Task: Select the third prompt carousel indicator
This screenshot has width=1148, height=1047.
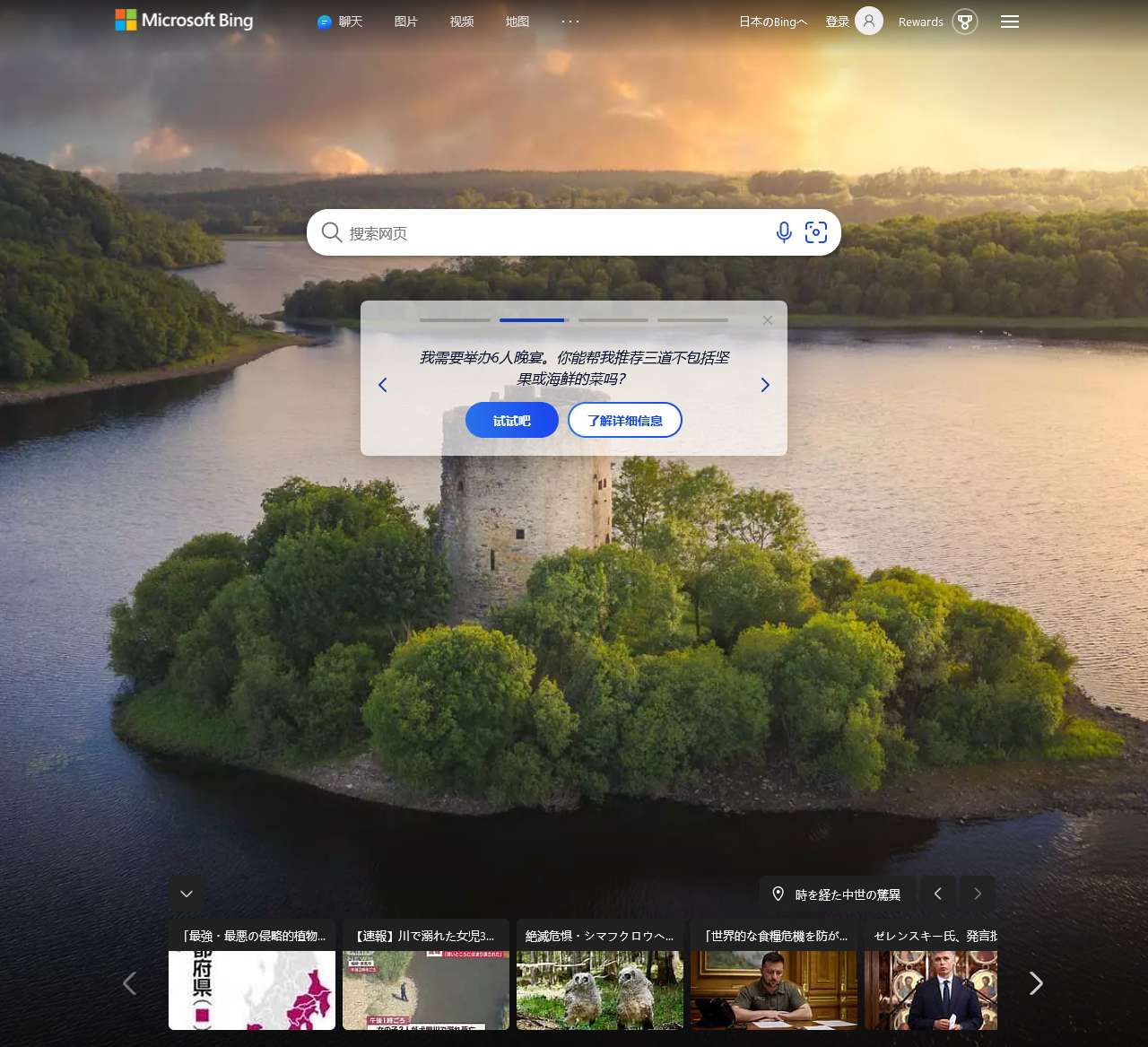Action: 613,319
